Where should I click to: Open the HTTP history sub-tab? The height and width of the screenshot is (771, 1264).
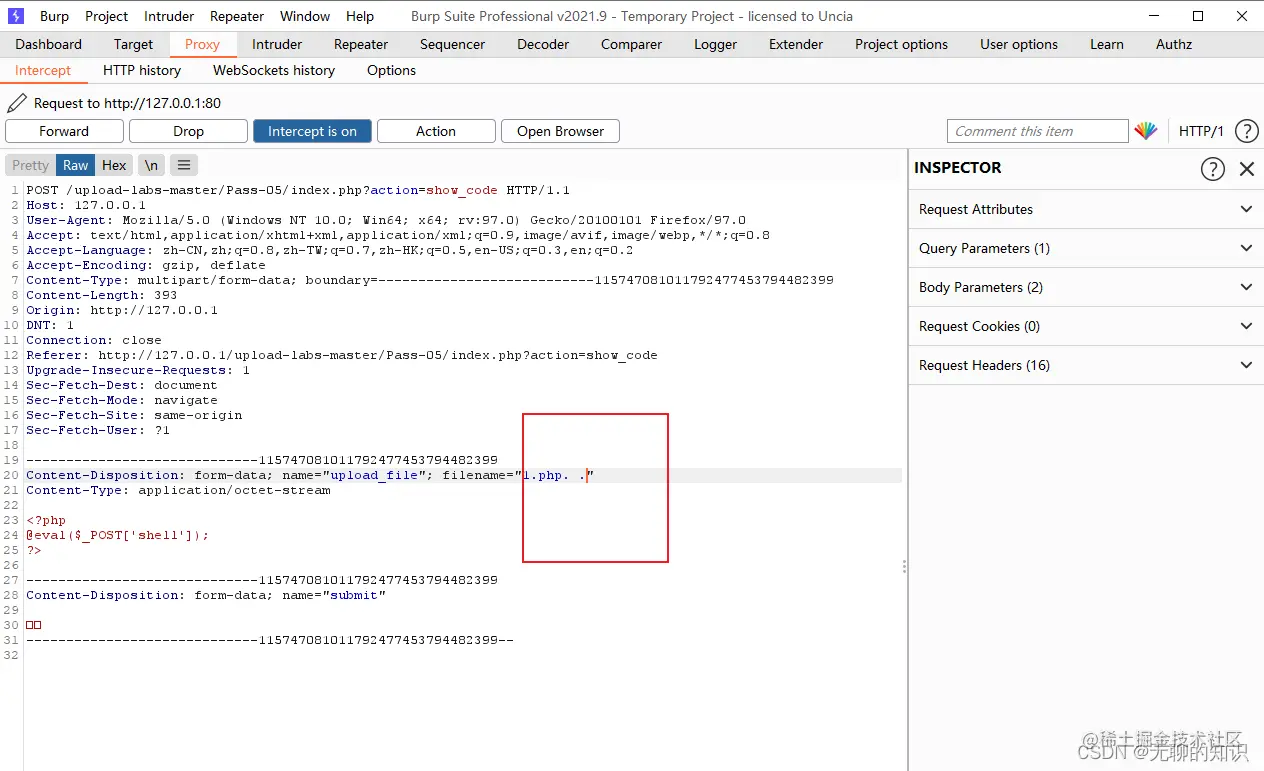(142, 70)
